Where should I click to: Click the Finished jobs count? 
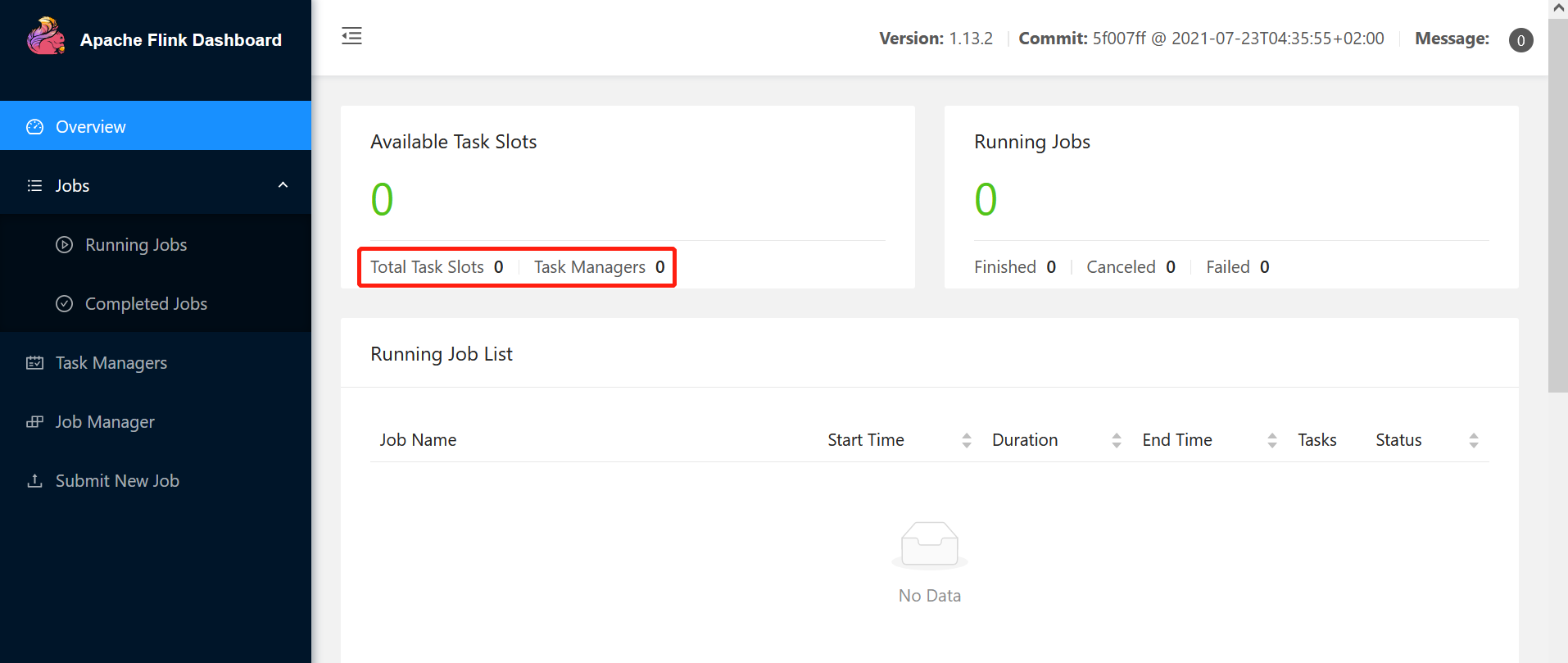coord(1051,267)
